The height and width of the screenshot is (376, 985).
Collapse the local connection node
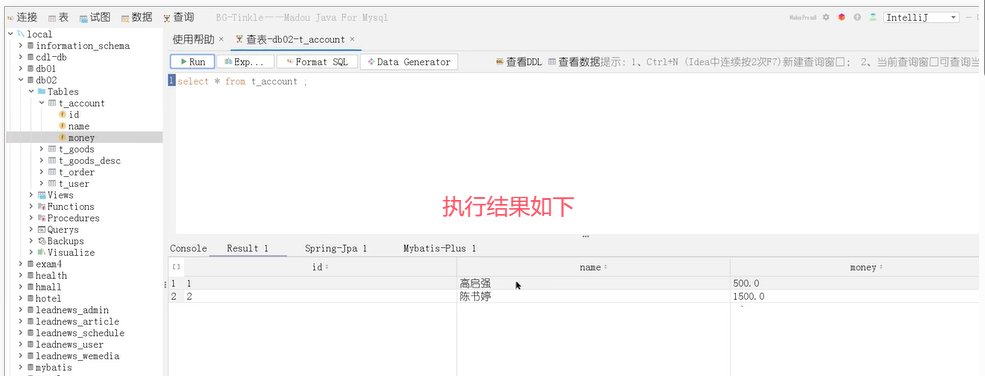(10, 34)
